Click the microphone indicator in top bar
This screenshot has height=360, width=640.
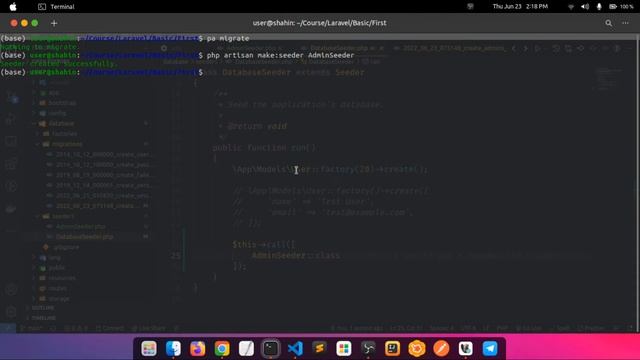(599, 7)
